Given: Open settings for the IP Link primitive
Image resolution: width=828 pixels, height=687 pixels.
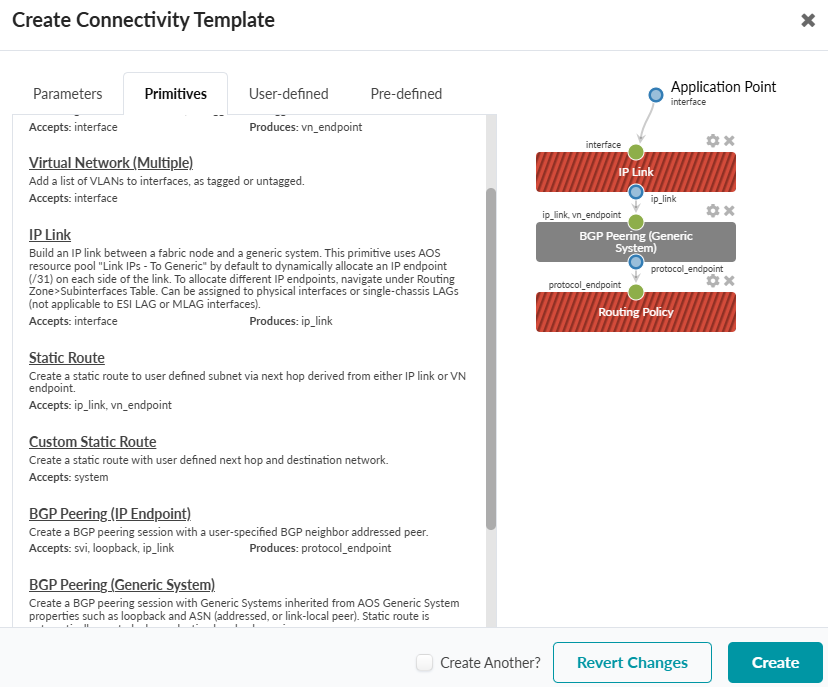Looking at the screenshot, I should click(x=712, y=141).
